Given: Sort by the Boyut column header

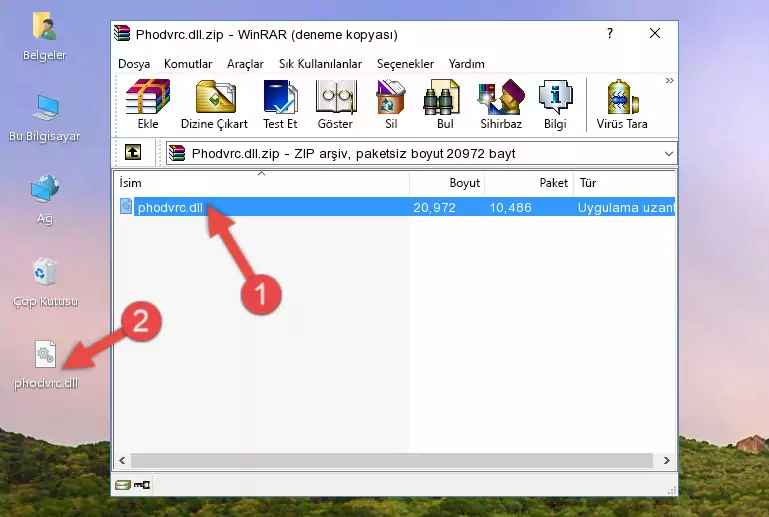Looking at the screenshot, I should point(447,183).
